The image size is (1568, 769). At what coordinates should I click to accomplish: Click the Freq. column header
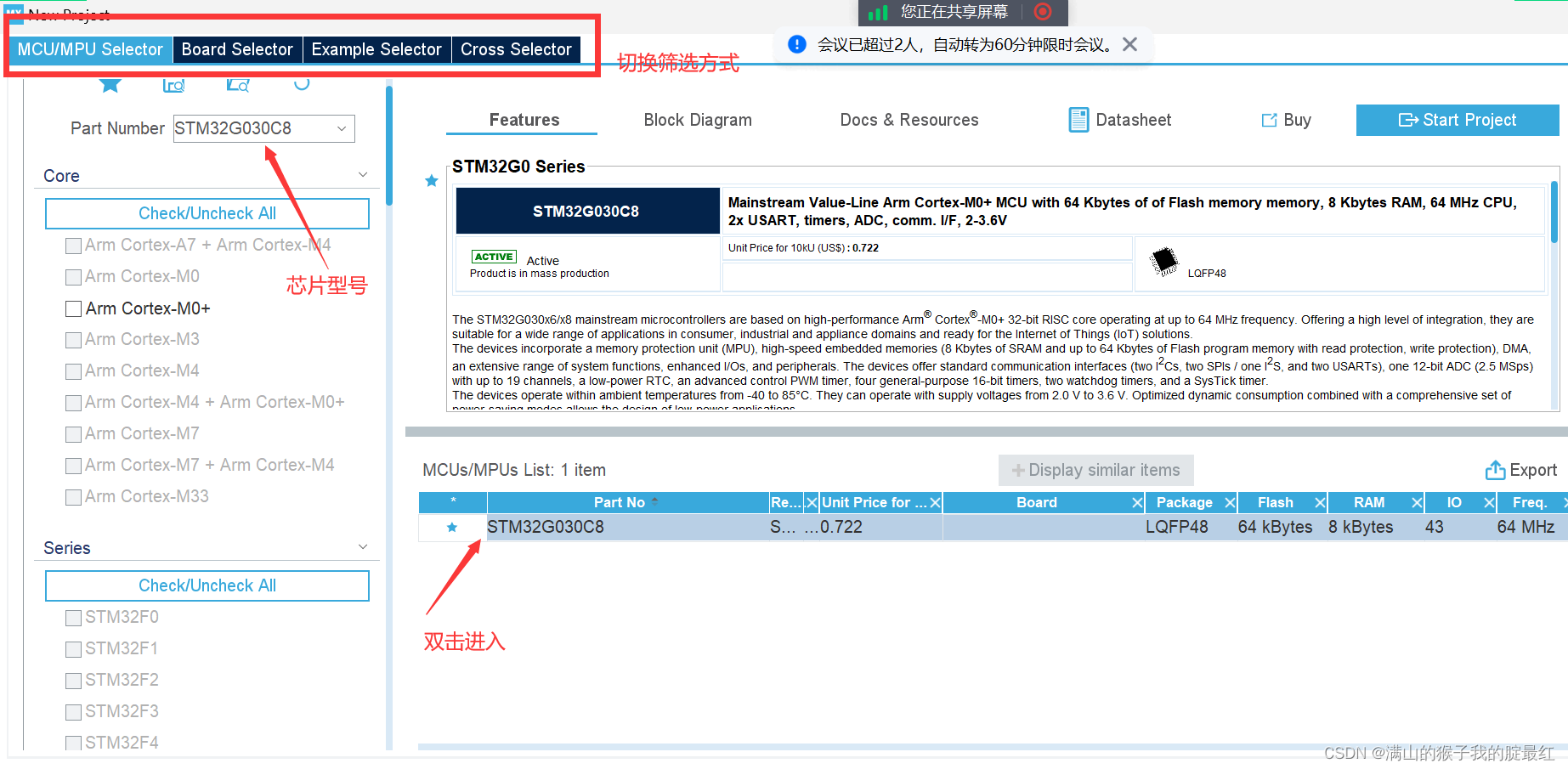click(x=1530, y=502)
